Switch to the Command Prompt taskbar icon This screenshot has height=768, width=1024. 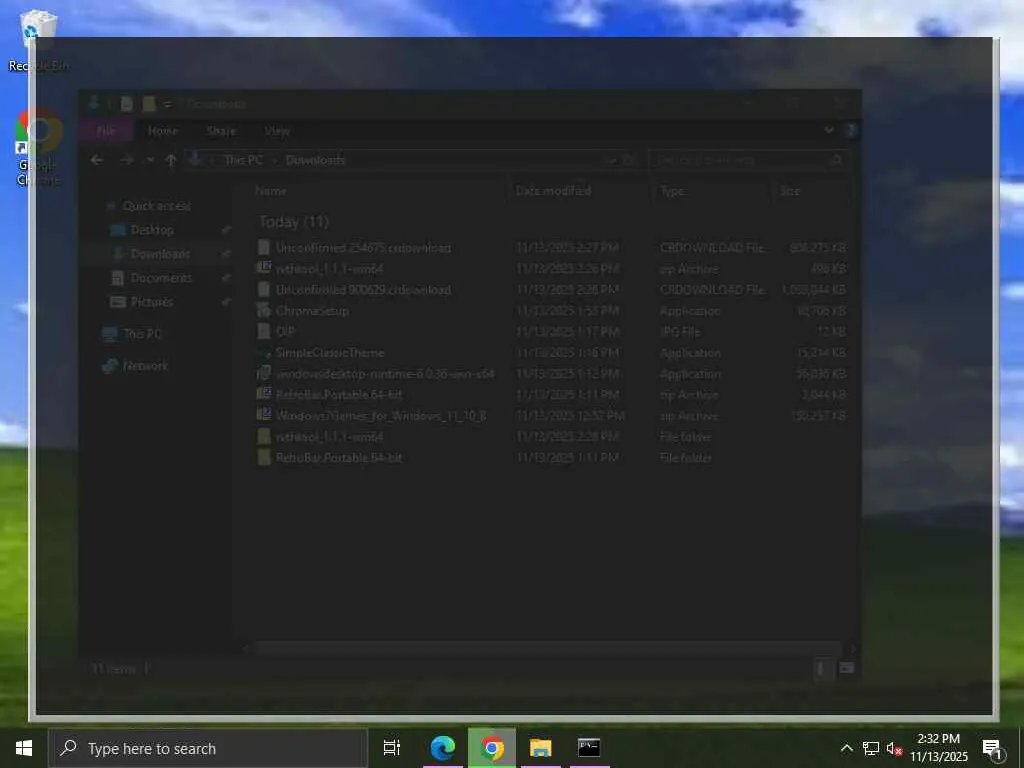tap(589, 748)
